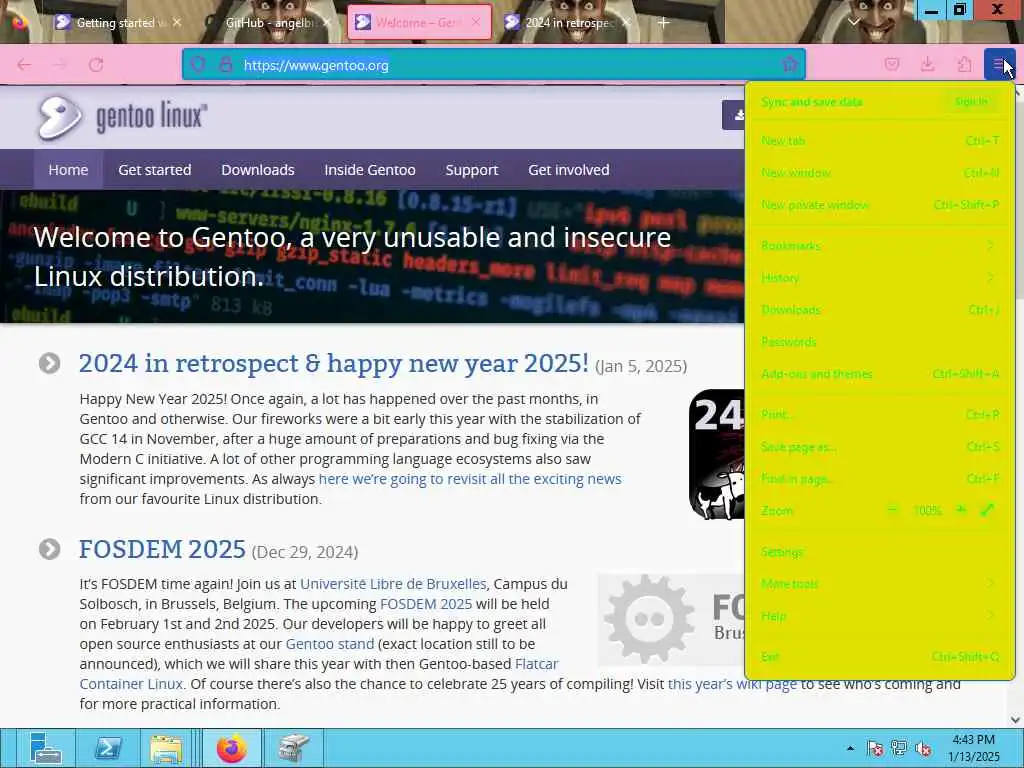Open Inside Gentoo nav link

[x=370, y=170]
